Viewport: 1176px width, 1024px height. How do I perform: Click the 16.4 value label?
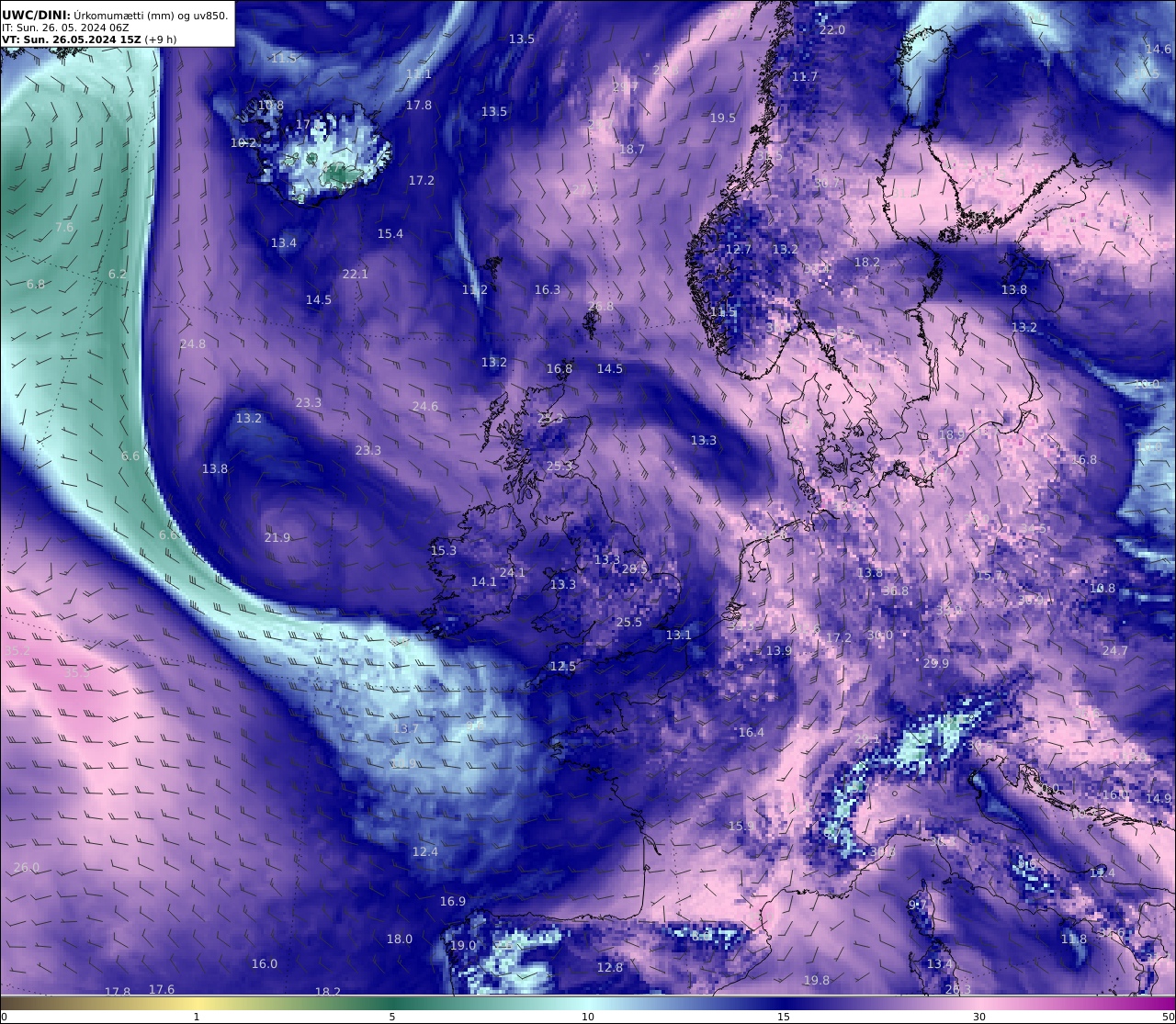coord(752,733)
